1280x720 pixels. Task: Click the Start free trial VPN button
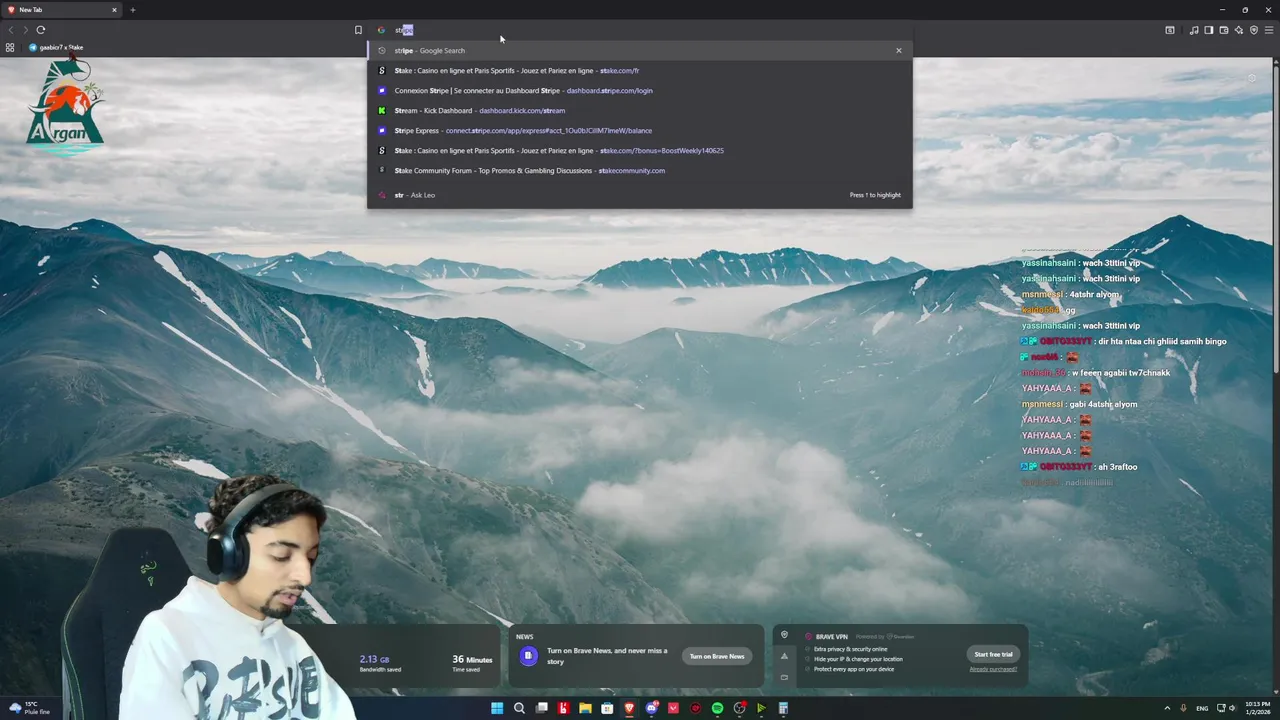(993, 654)
